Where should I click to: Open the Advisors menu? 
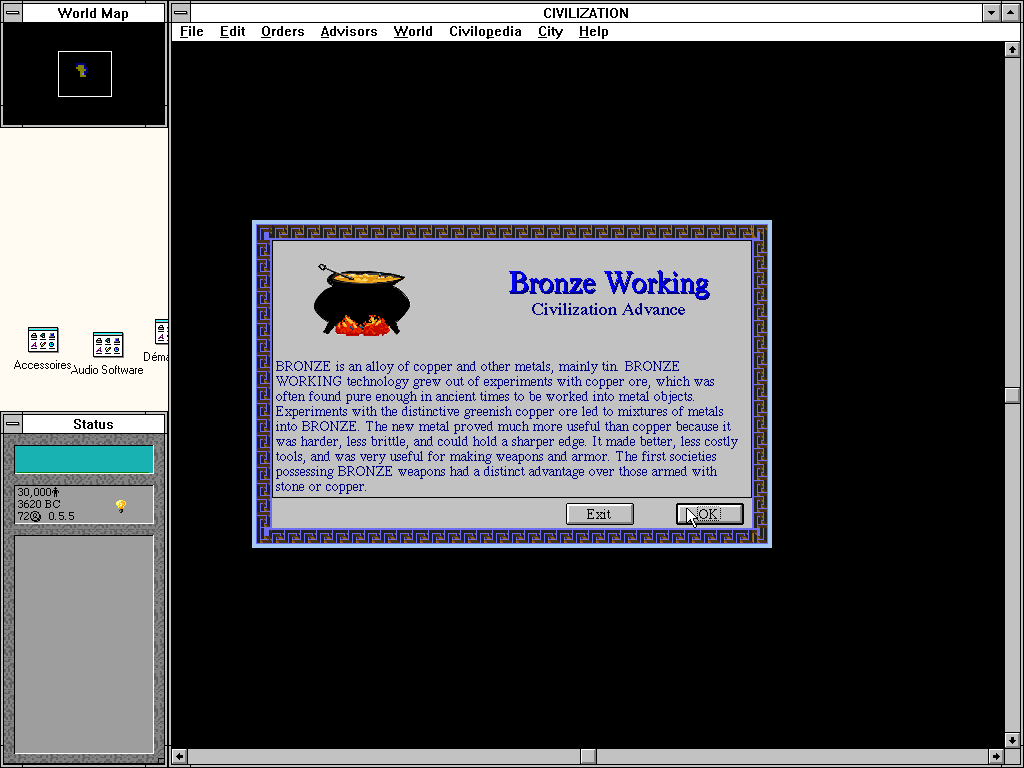[x=349, y=31]
